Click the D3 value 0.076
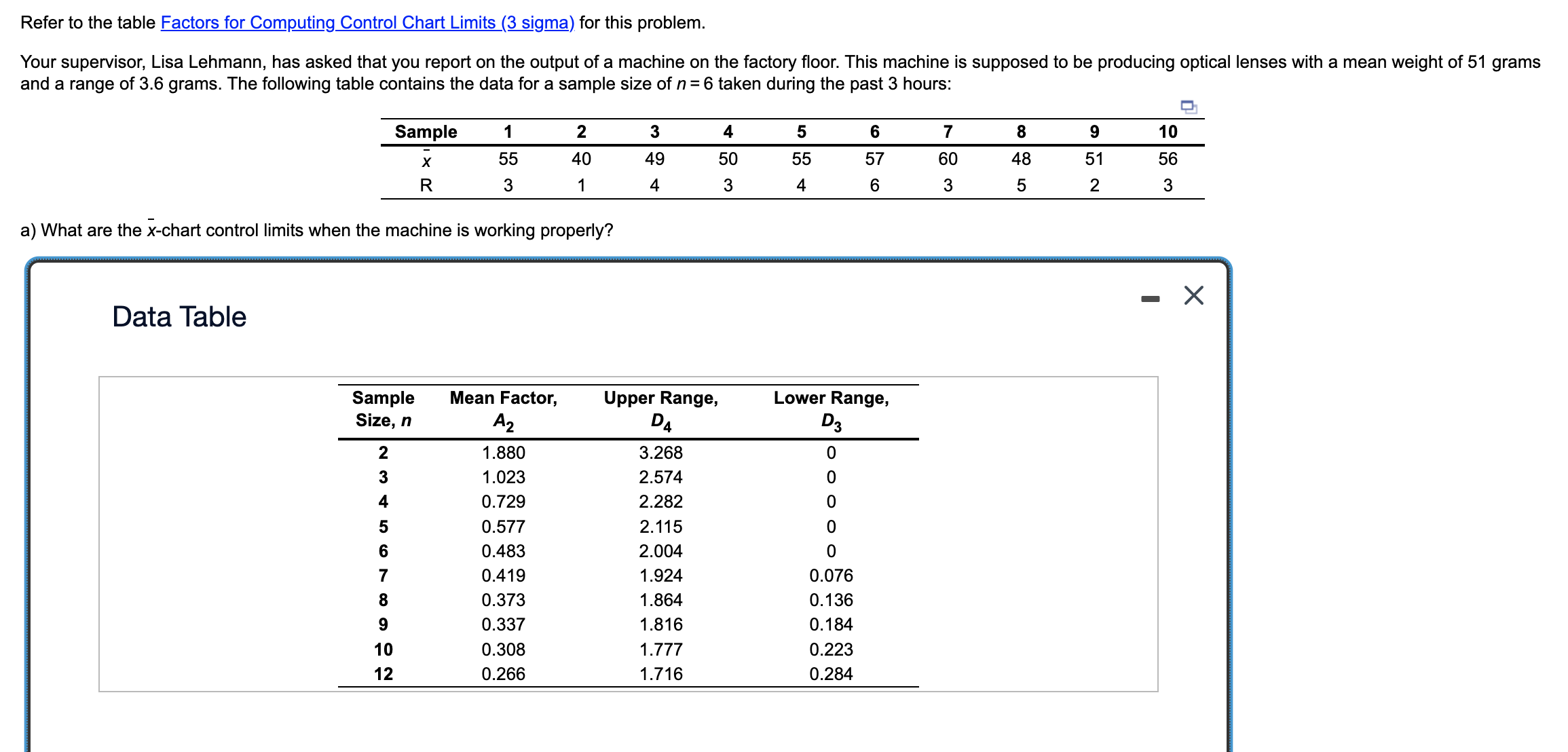This screenshot has height=752, width=1568. tap(831, 576)
